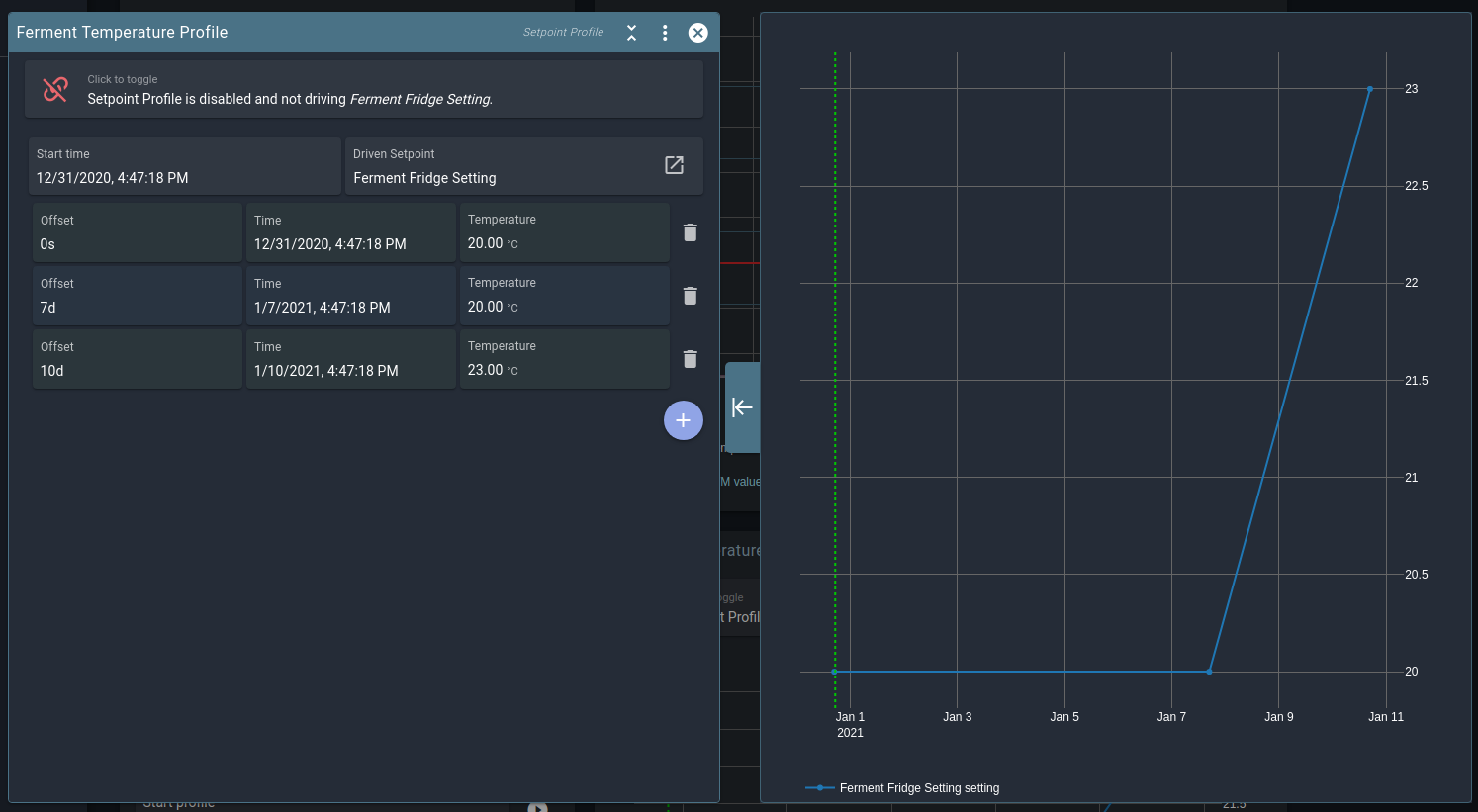1478x812 pixels.
Task: Edit the Start time field
Action: coord(185,166)
